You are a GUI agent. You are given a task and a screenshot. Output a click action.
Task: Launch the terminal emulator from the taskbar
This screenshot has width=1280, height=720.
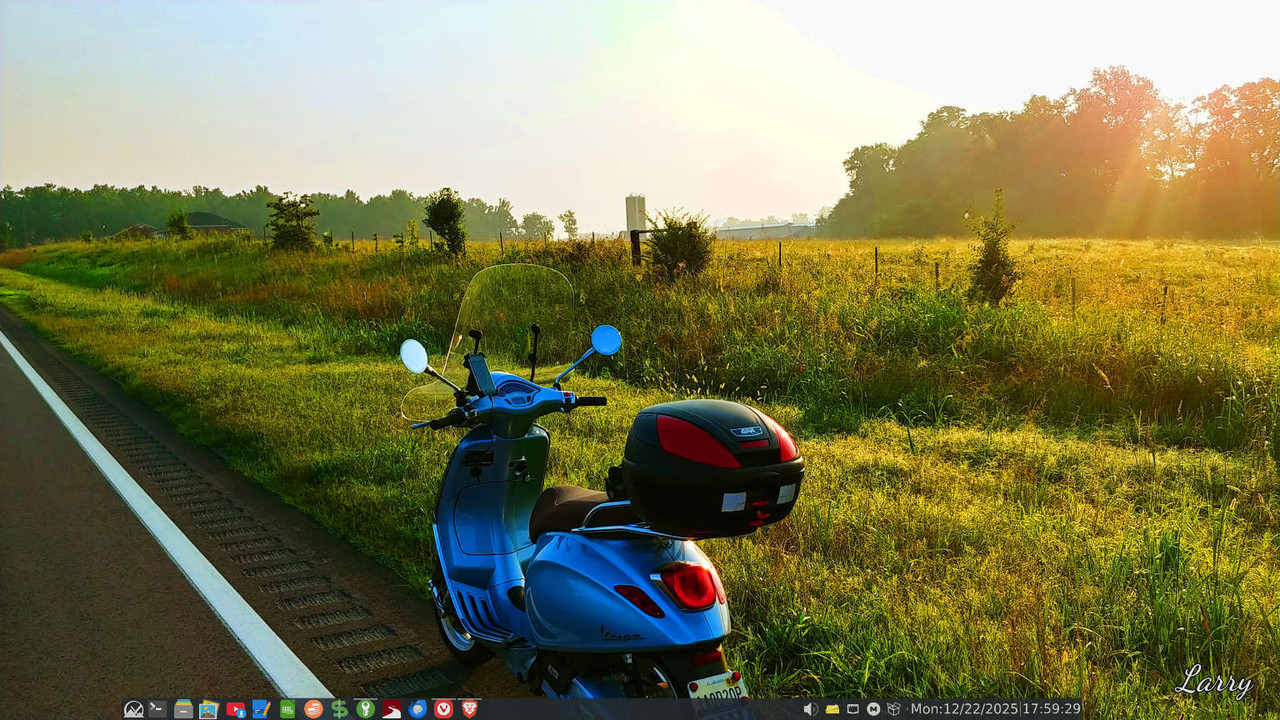[x=157, y=708]
